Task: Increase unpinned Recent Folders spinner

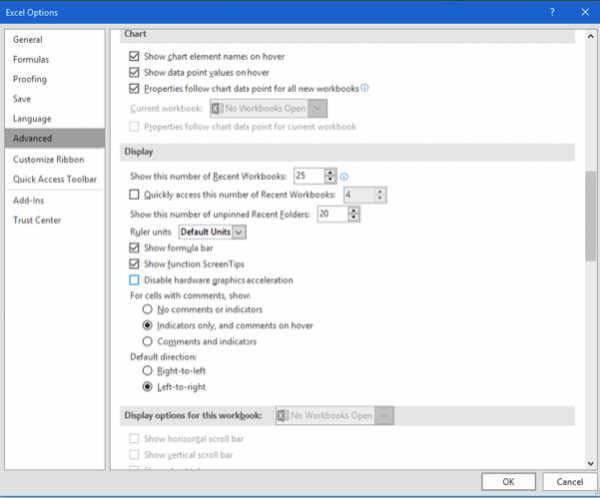Action: click(354, 211)
